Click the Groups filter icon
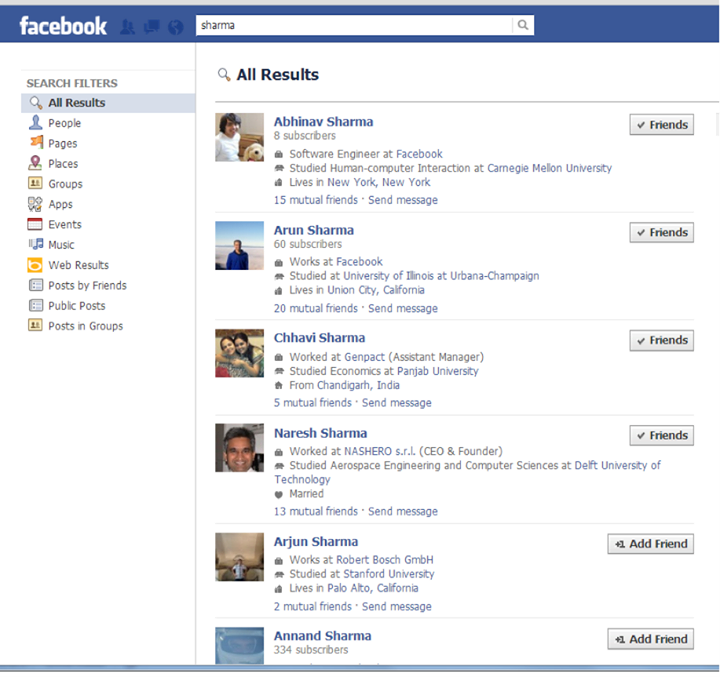Image resolution: width=720 pixels, height=677 pixels. [x=35, y=183]
